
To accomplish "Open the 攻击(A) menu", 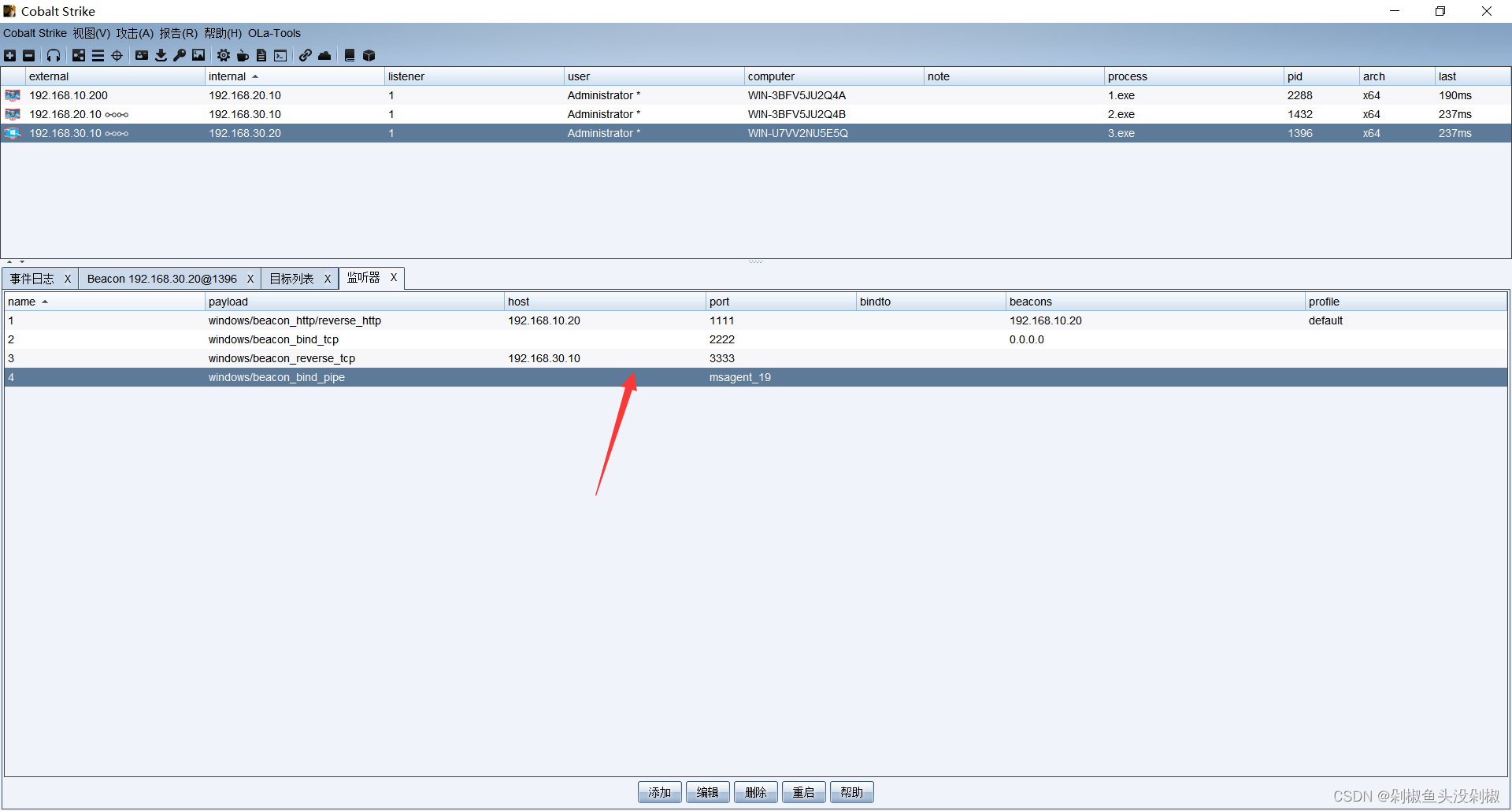I will [135, 33].
